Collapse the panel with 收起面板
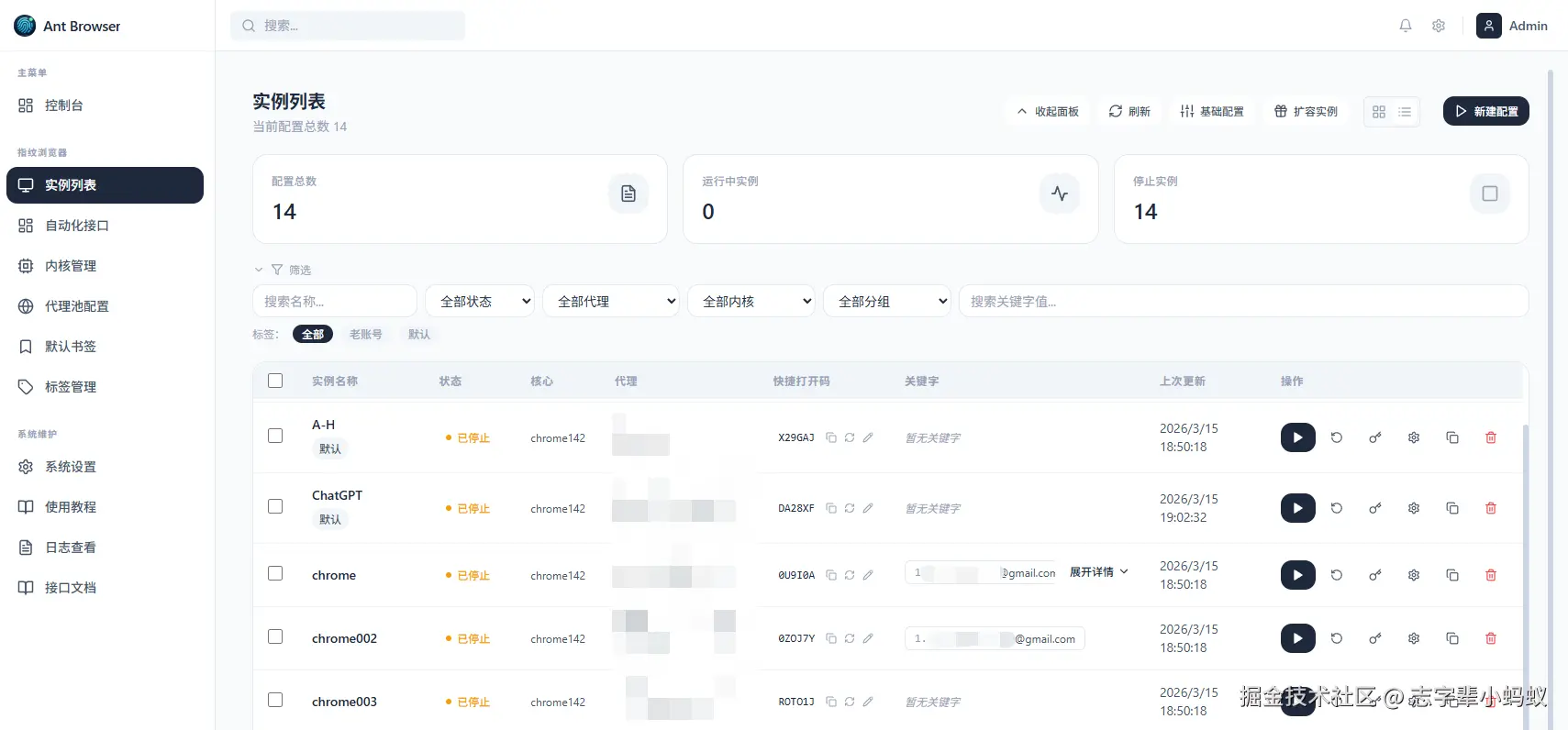The image size is (1568, 730). 1048,112
